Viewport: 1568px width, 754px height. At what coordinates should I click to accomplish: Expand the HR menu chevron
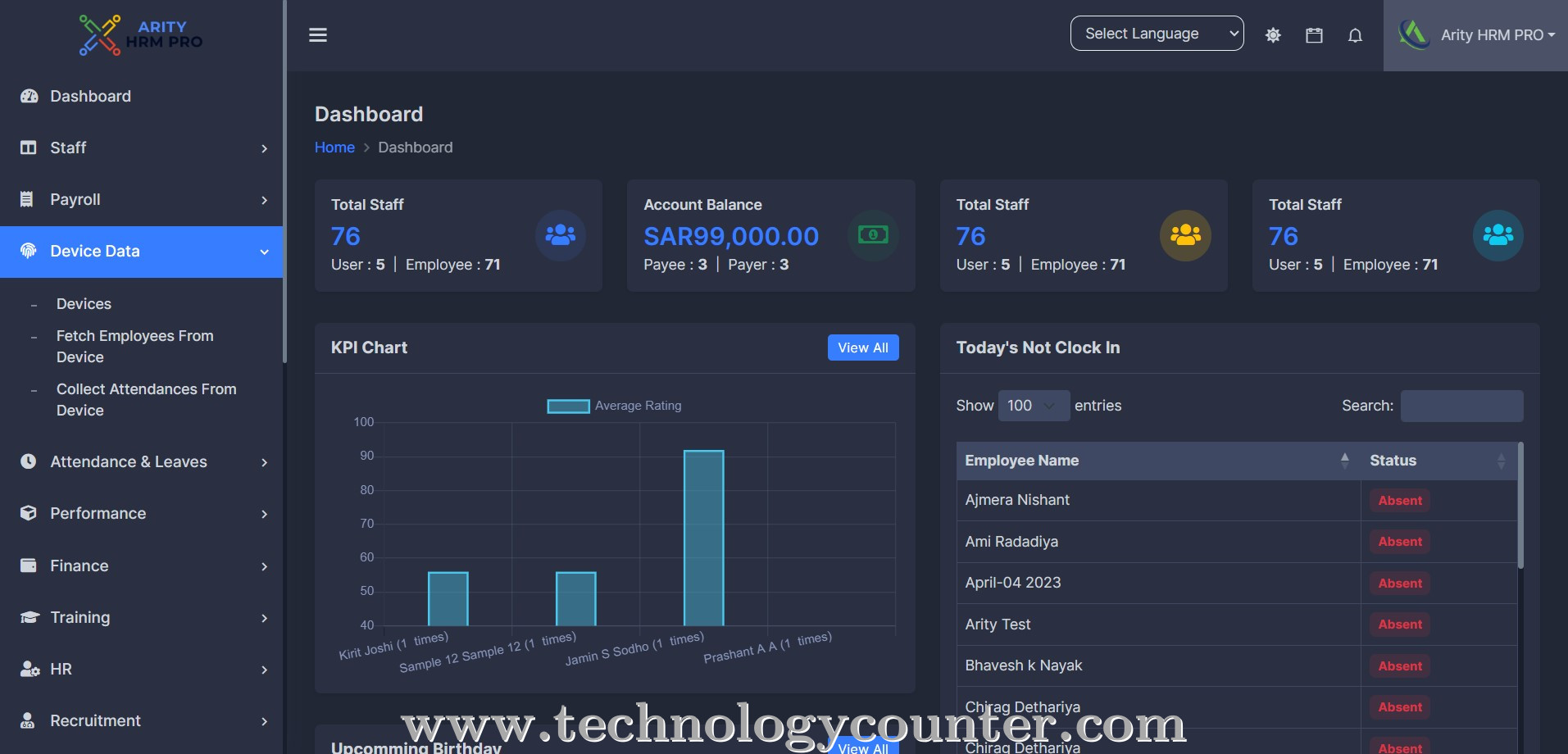[264, 670]
